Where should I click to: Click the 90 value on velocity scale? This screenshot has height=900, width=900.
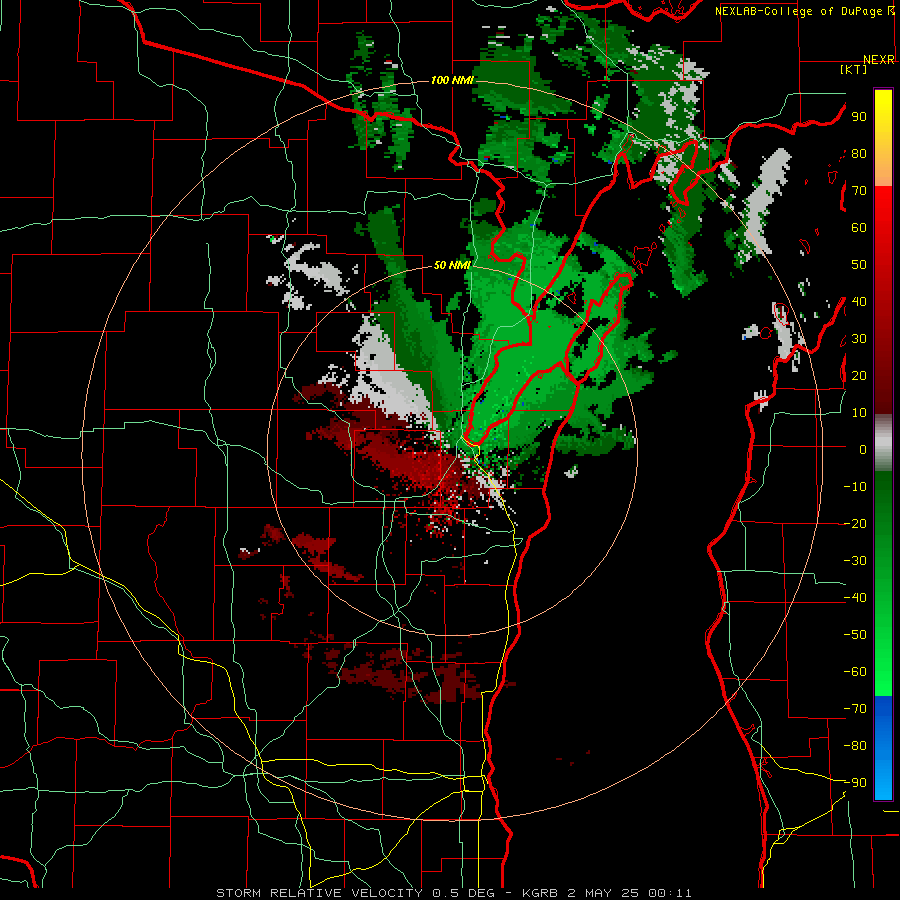click(859, 117)
